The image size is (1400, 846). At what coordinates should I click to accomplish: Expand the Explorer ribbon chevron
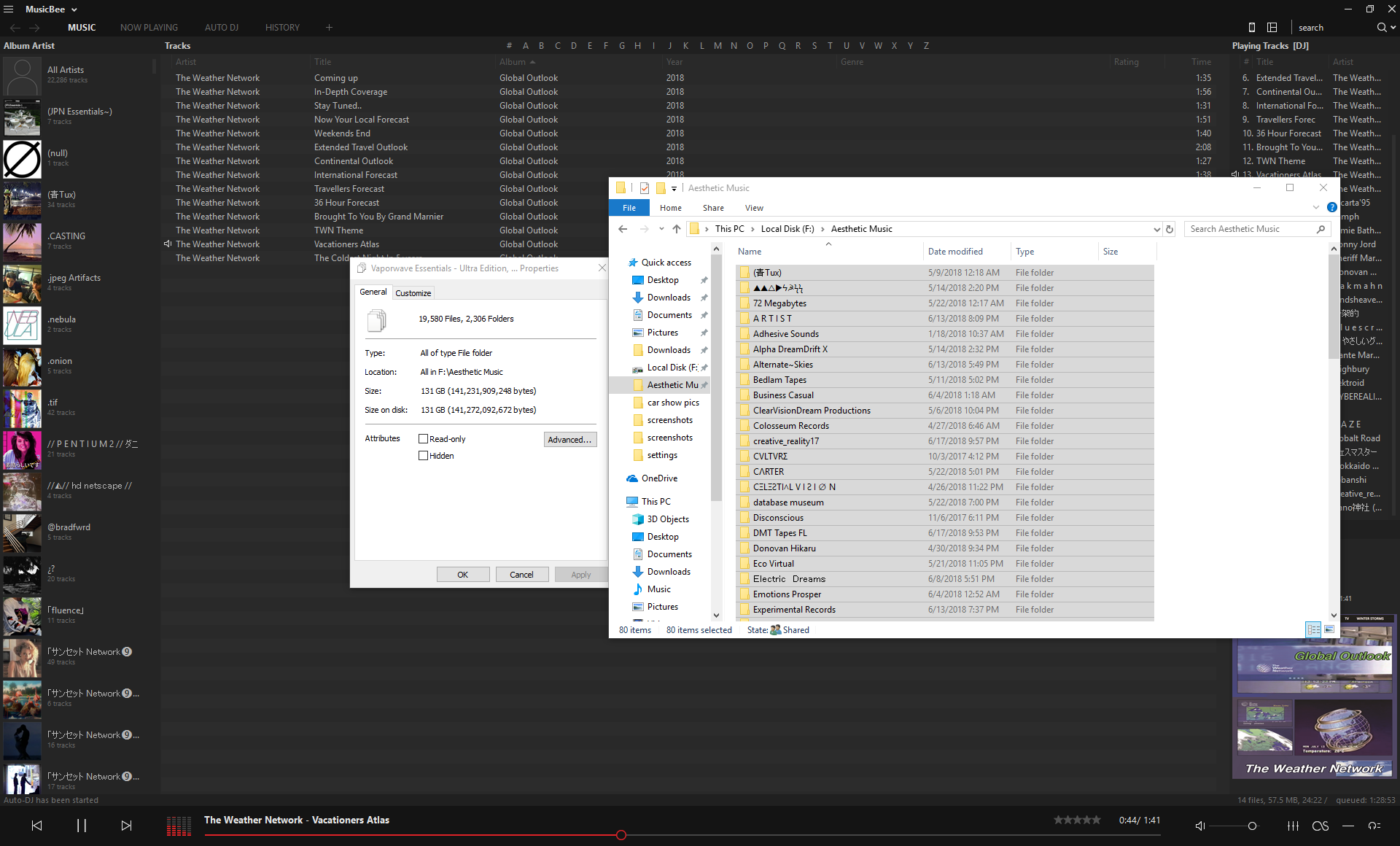click(x=1316, y=208)
